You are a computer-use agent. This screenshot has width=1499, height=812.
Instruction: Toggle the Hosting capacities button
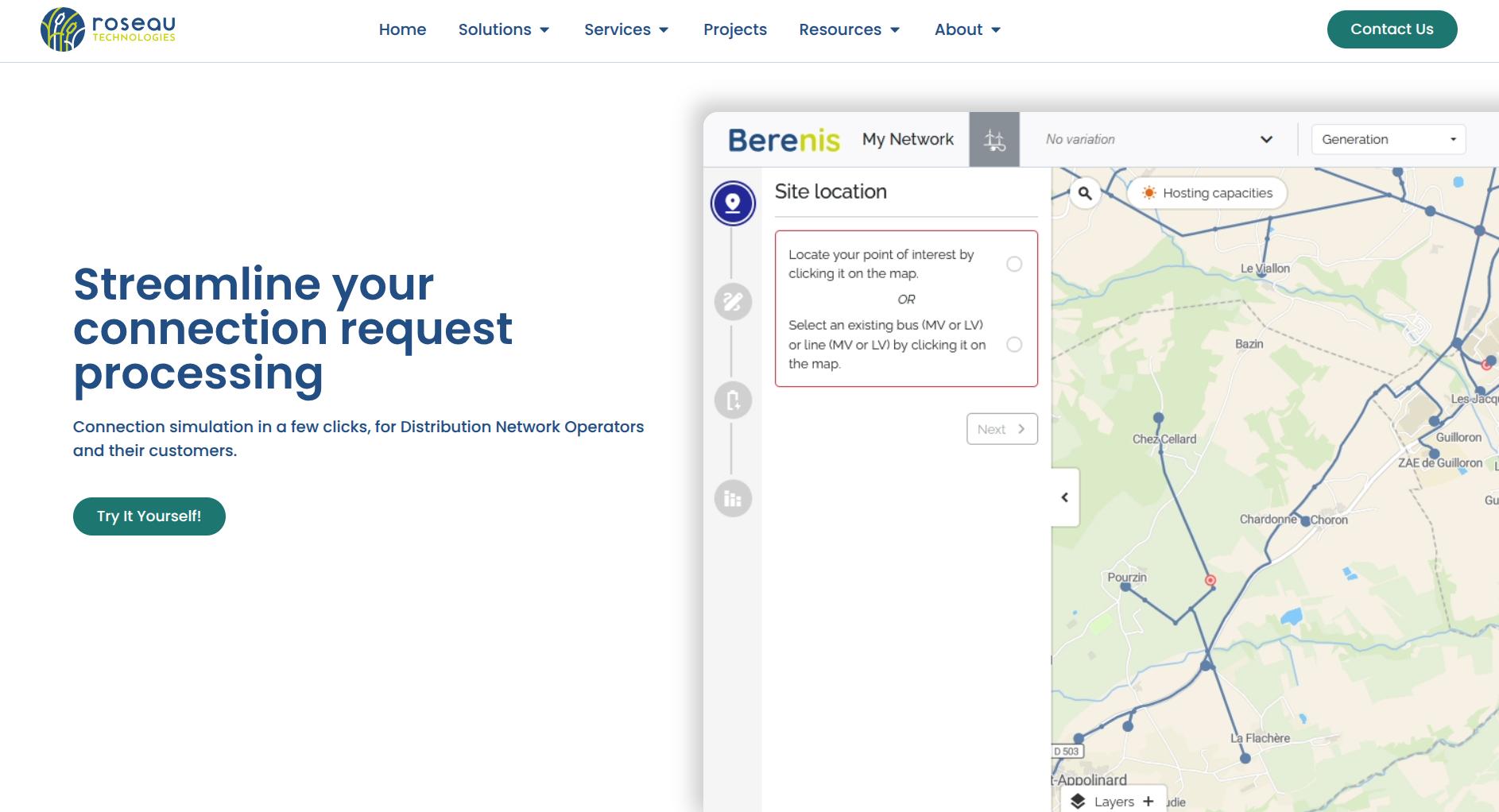[1207, 193]
